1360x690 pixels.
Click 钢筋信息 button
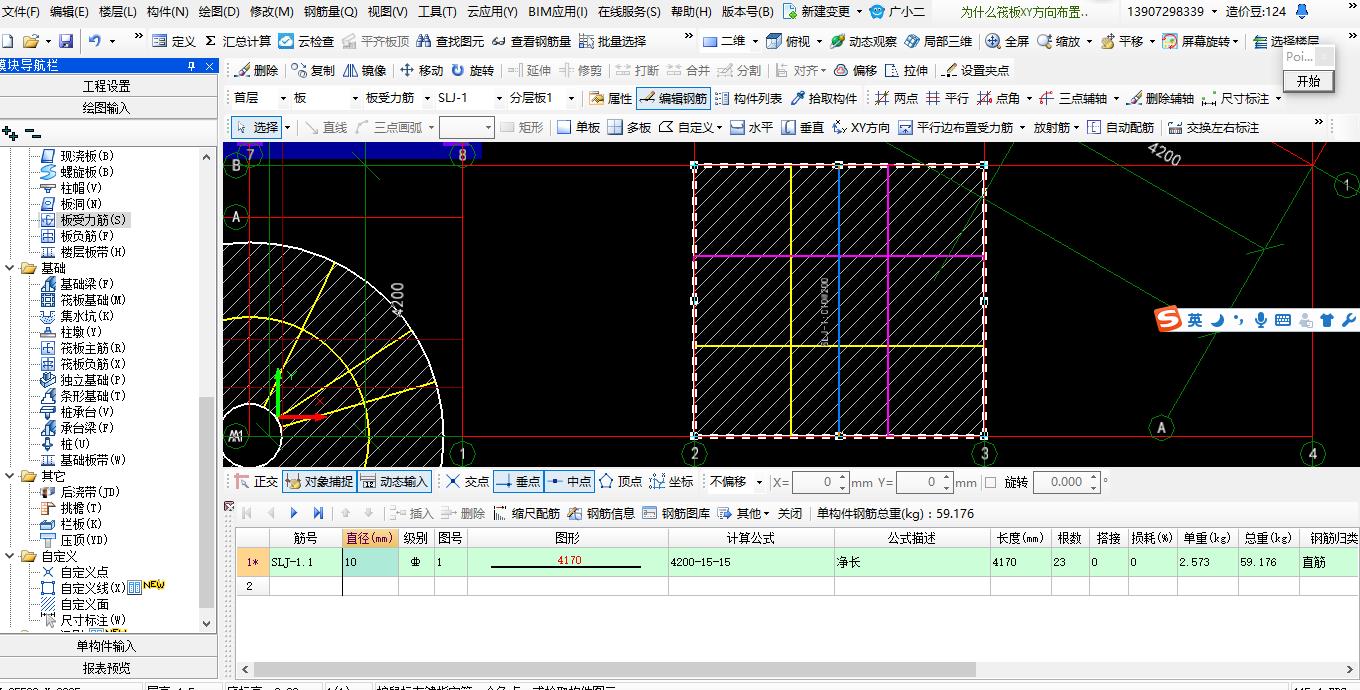[601, 513]
